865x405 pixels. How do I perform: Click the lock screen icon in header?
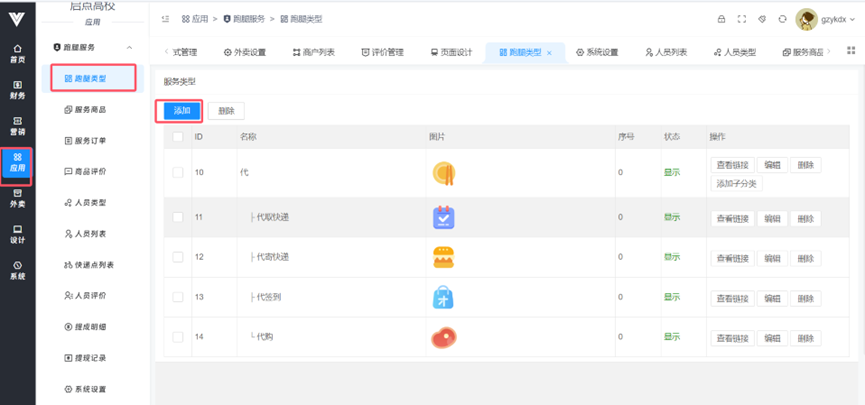[722, 19]
